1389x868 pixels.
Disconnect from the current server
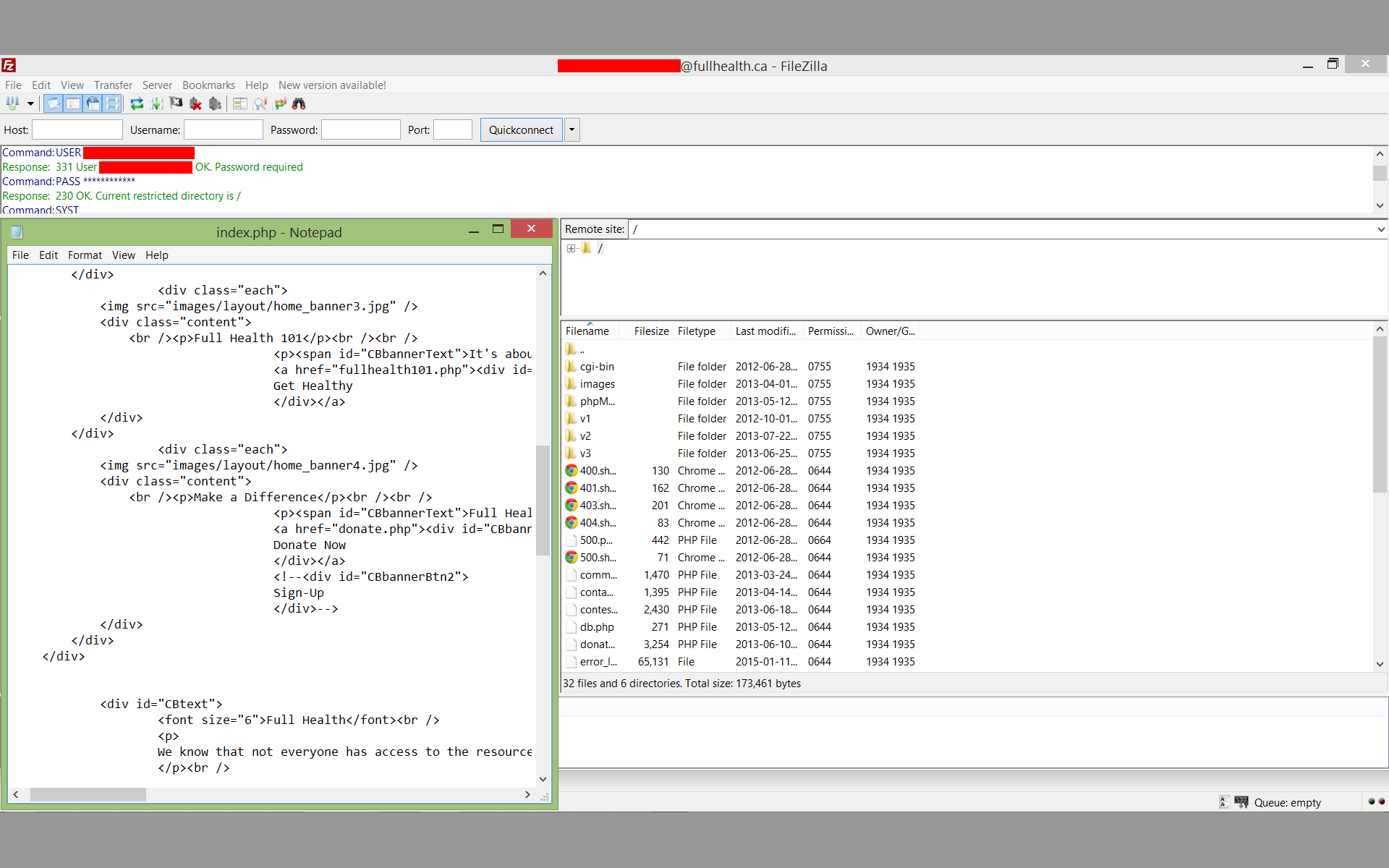point(195,103)
